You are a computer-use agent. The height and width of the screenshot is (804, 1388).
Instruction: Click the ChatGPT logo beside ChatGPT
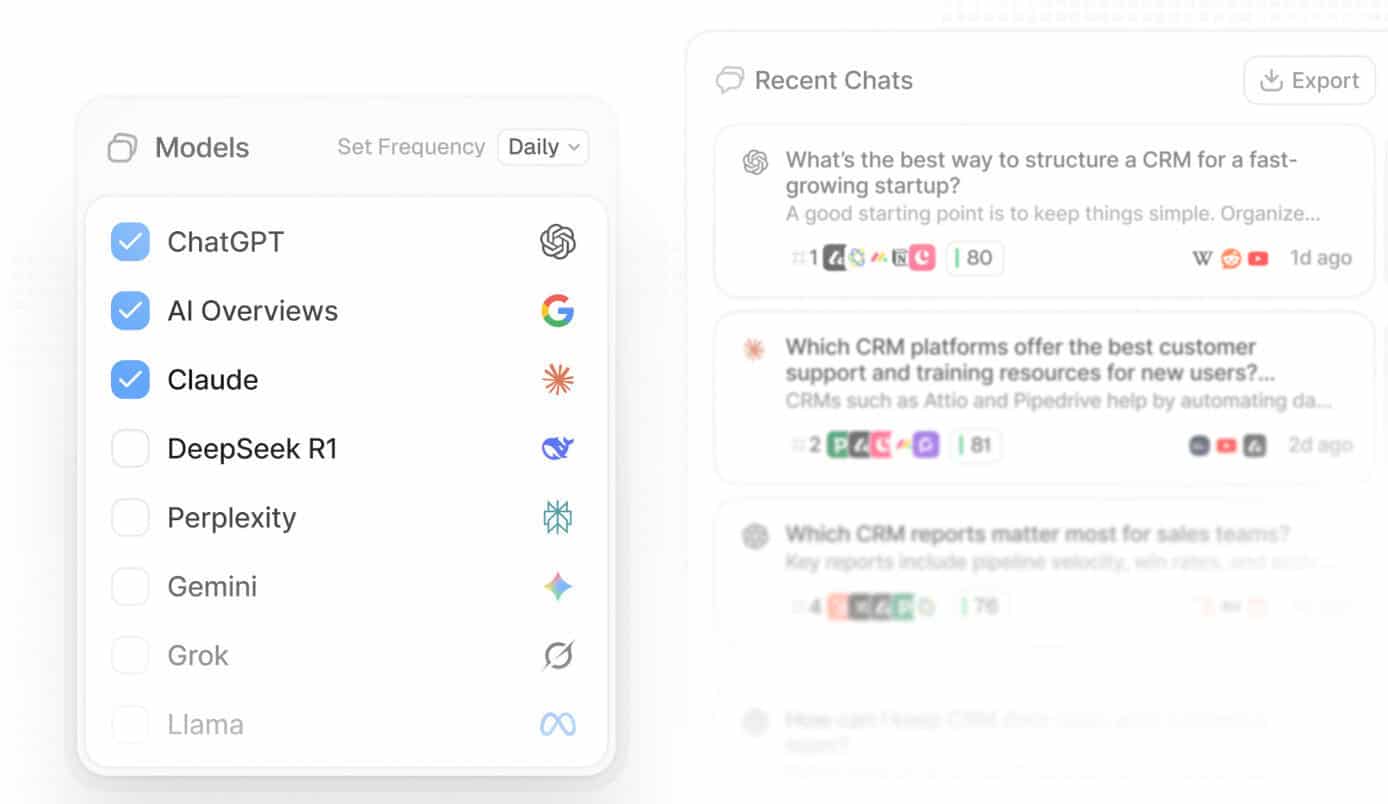pos(558,241)
